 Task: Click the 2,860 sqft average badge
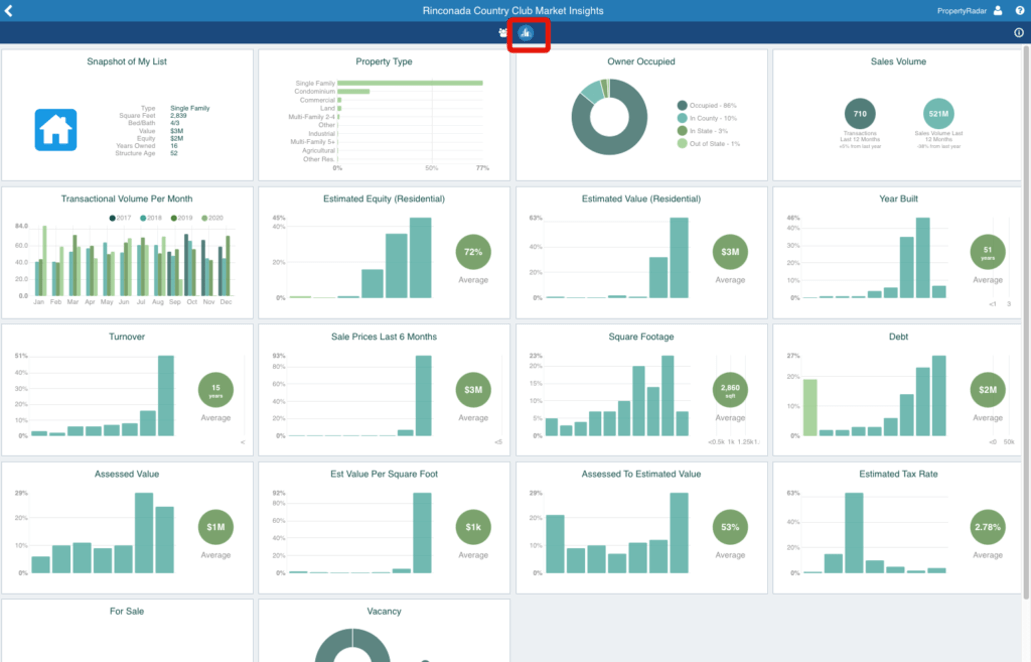[730, 390]
